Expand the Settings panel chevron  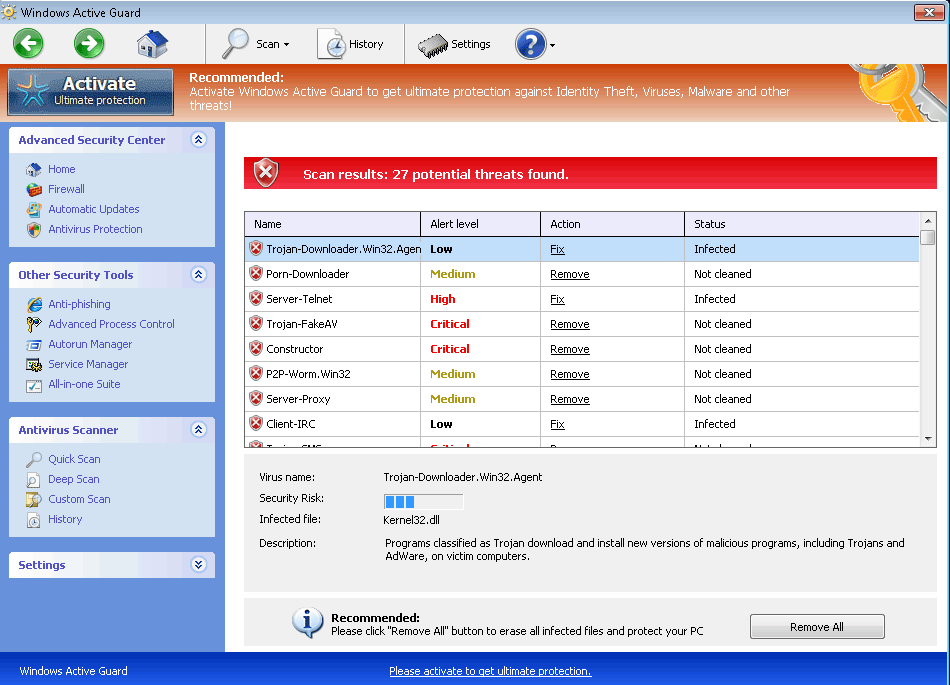point(198,564)
